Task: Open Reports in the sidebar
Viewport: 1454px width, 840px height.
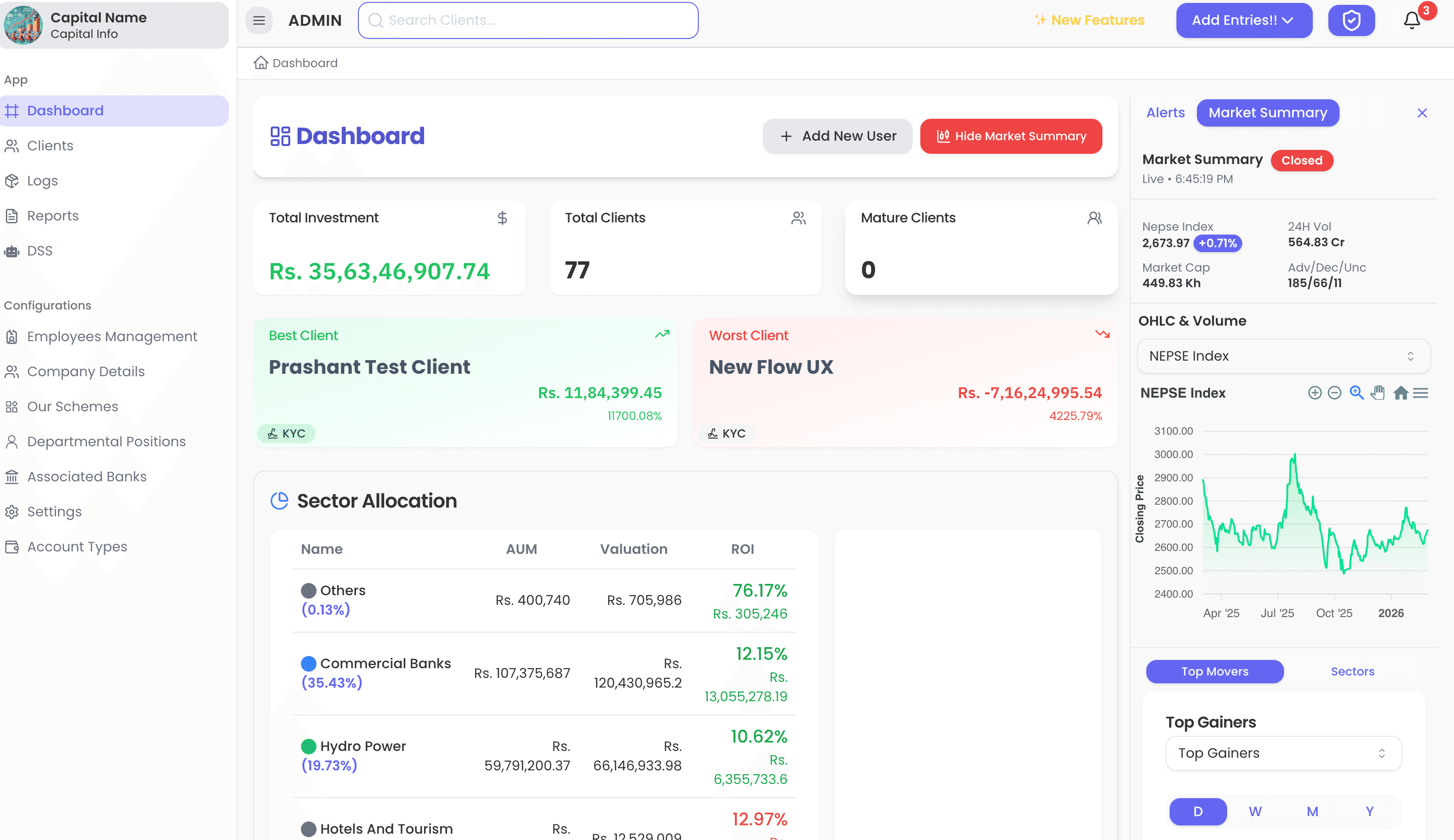Action: click(x=114, y=216)
